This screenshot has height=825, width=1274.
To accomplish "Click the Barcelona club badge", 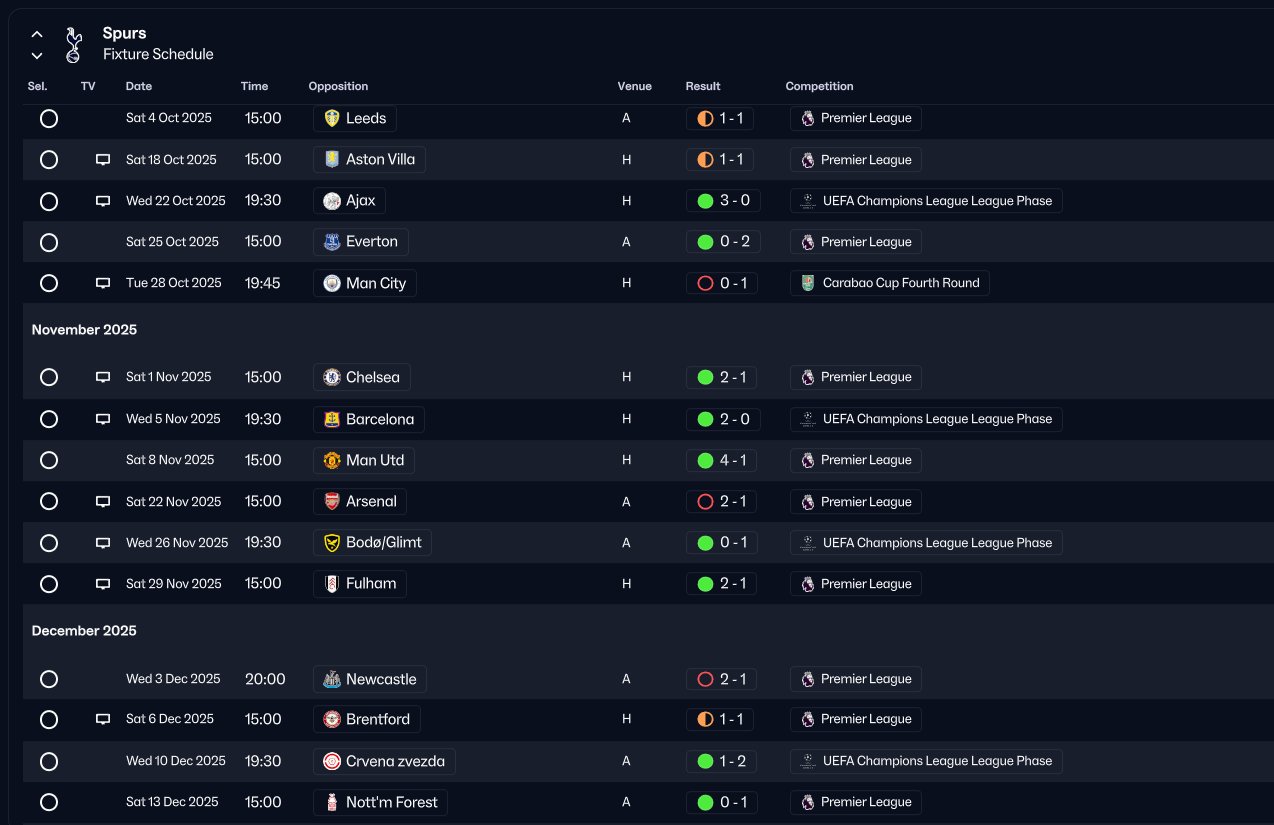I will click(x=332, y=419).
